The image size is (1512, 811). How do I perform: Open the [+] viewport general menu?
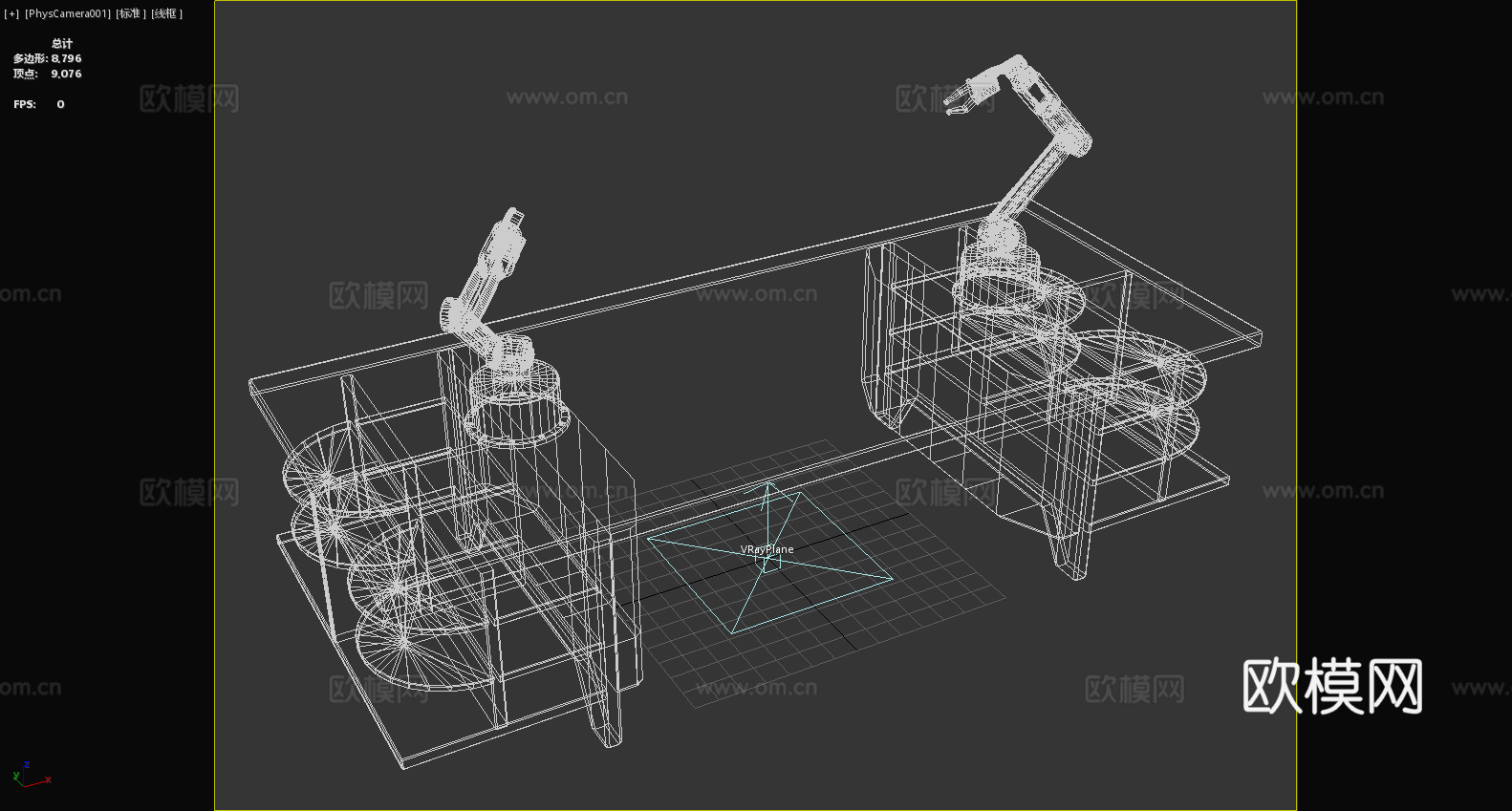(11, 13)
